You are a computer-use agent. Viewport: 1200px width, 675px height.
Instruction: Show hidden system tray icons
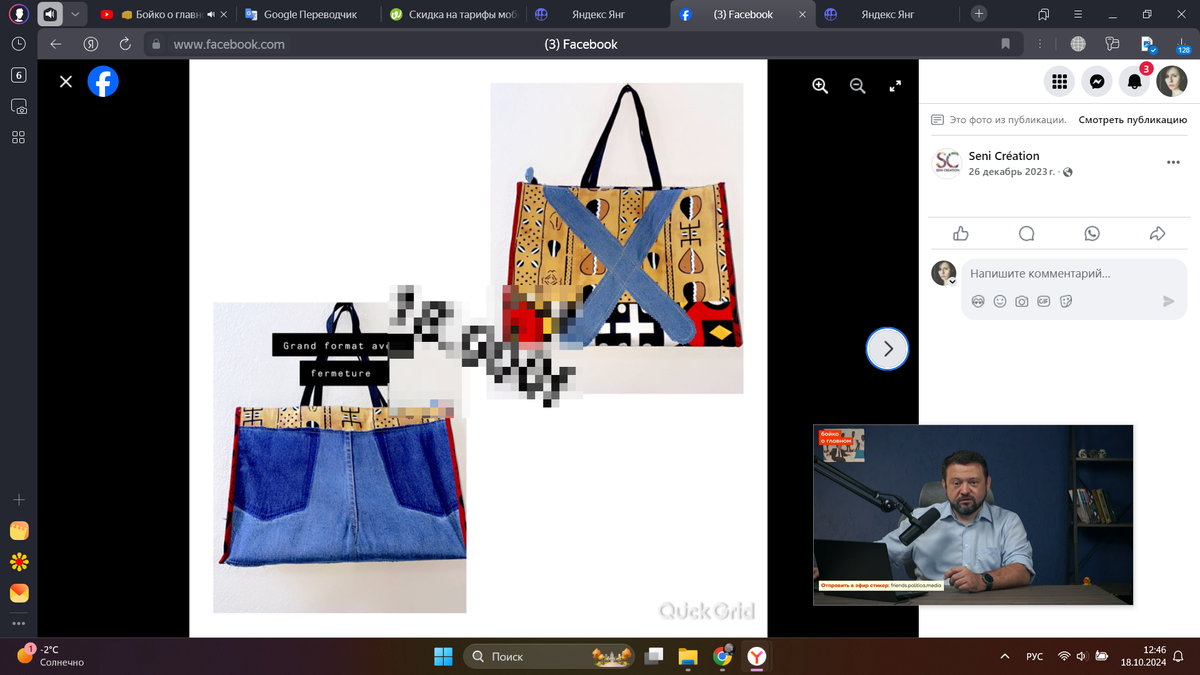[1004, 656]
